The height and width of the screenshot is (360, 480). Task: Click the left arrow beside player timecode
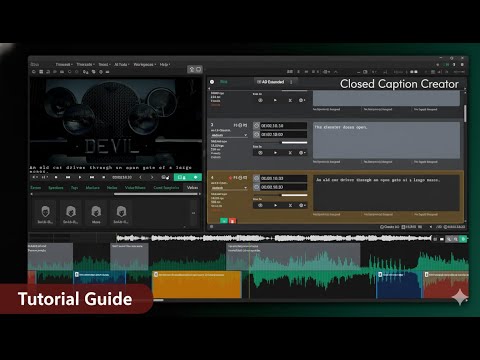[x=140, y=177]
